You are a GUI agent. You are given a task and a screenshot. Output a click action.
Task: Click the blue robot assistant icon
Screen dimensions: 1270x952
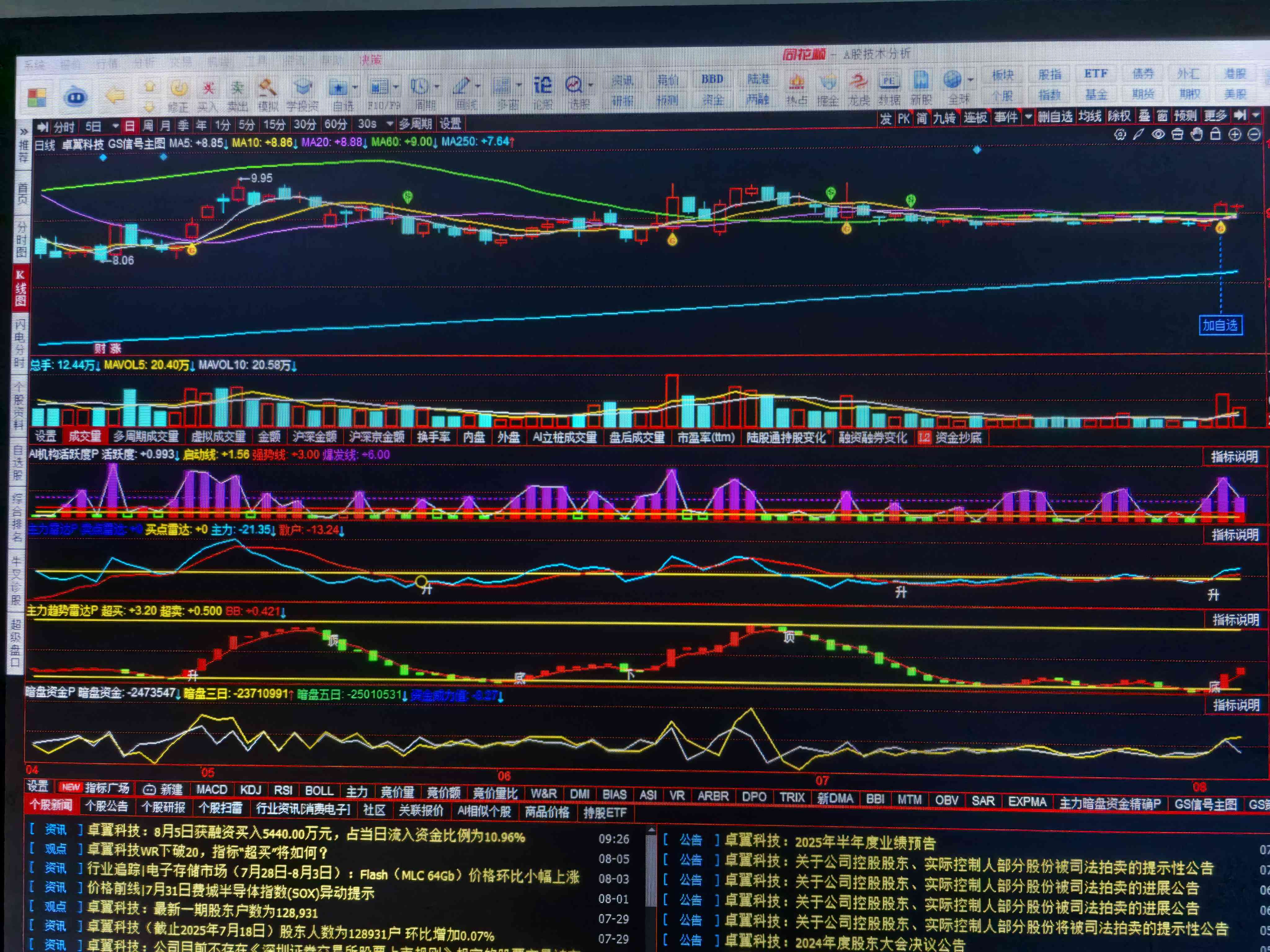point(76,97)
